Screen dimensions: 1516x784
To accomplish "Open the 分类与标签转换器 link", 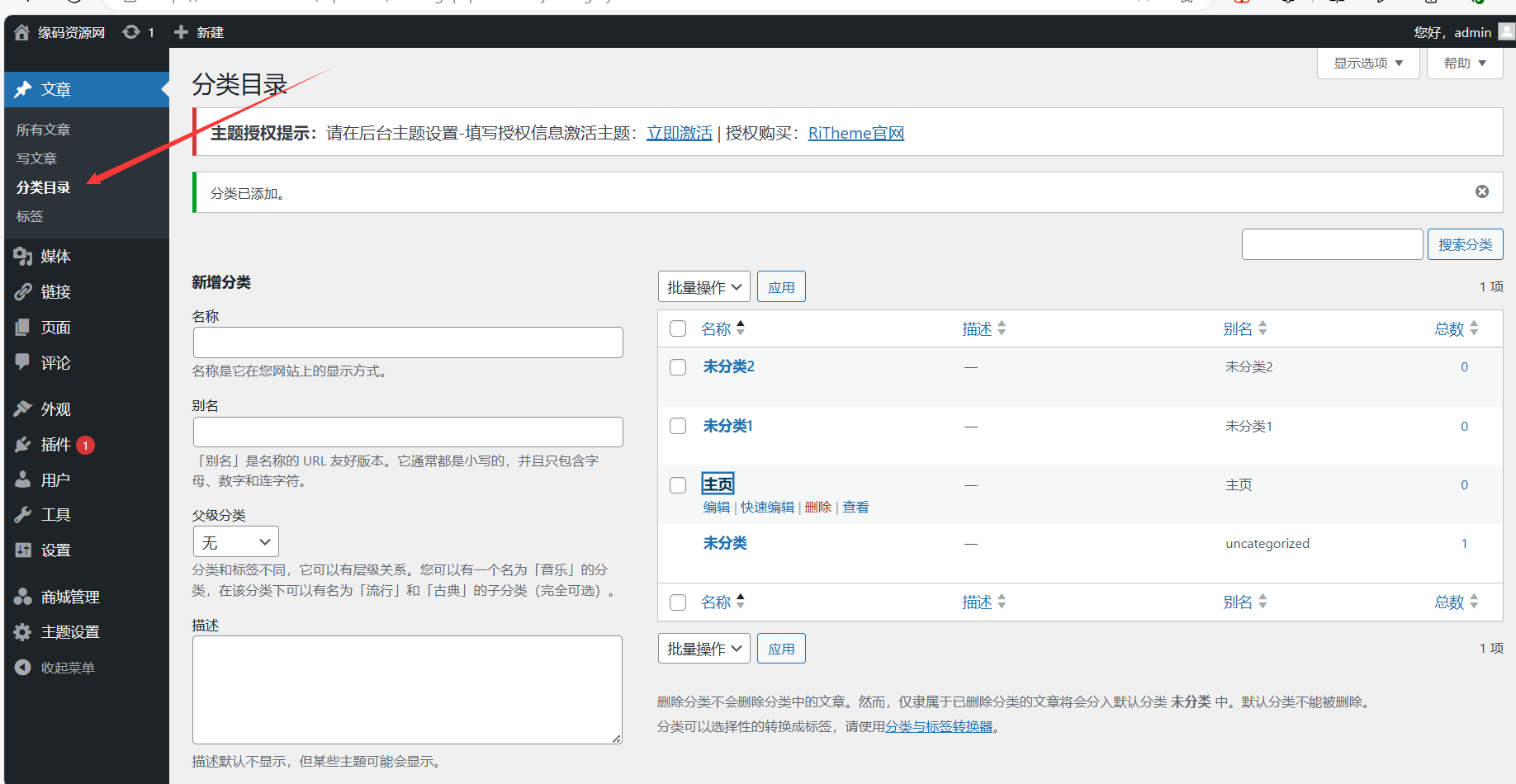I will pyautogui.click(x=939, y=726).
